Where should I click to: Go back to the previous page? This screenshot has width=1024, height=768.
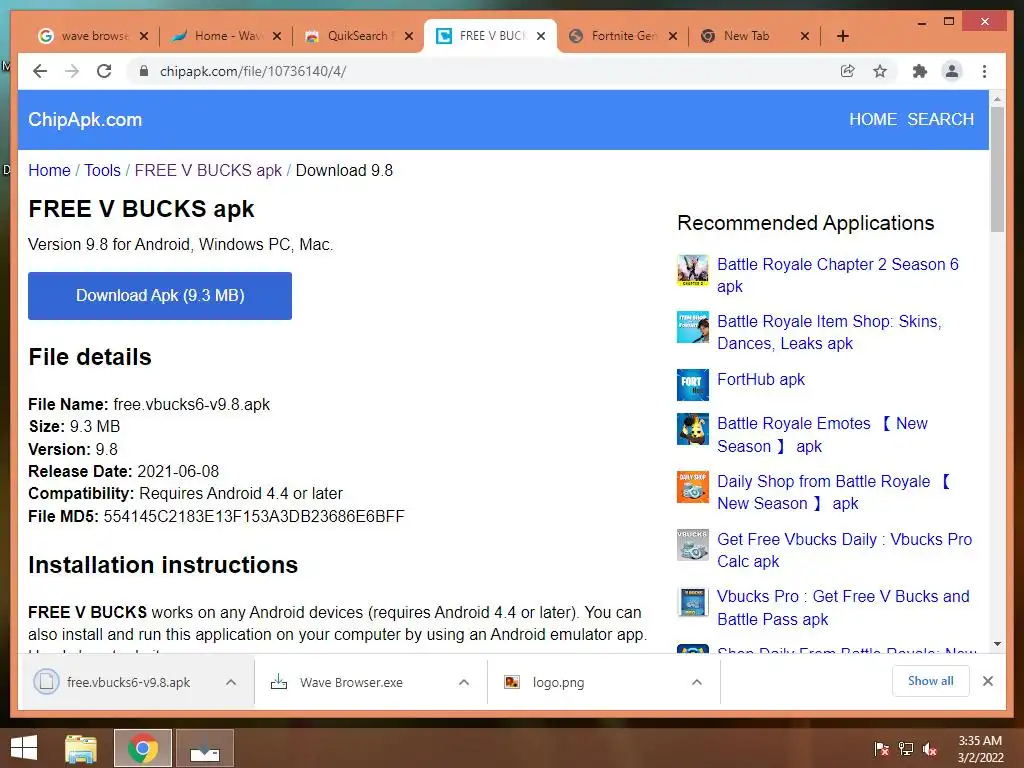40,71
